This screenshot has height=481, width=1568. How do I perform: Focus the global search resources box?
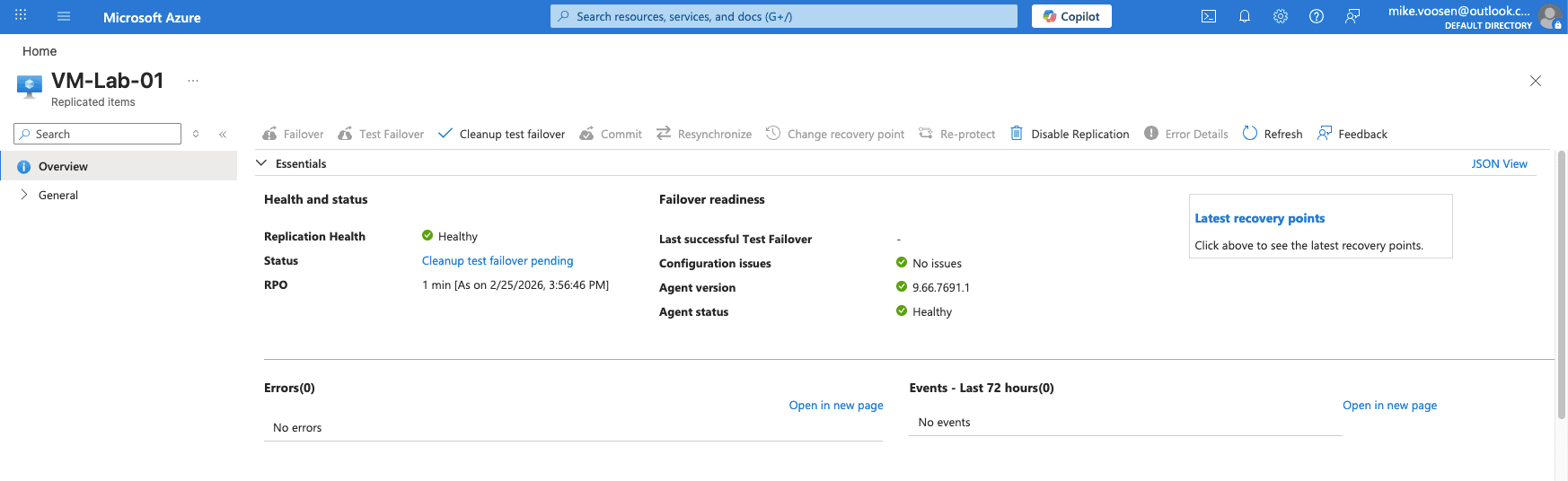coord(783,16)
